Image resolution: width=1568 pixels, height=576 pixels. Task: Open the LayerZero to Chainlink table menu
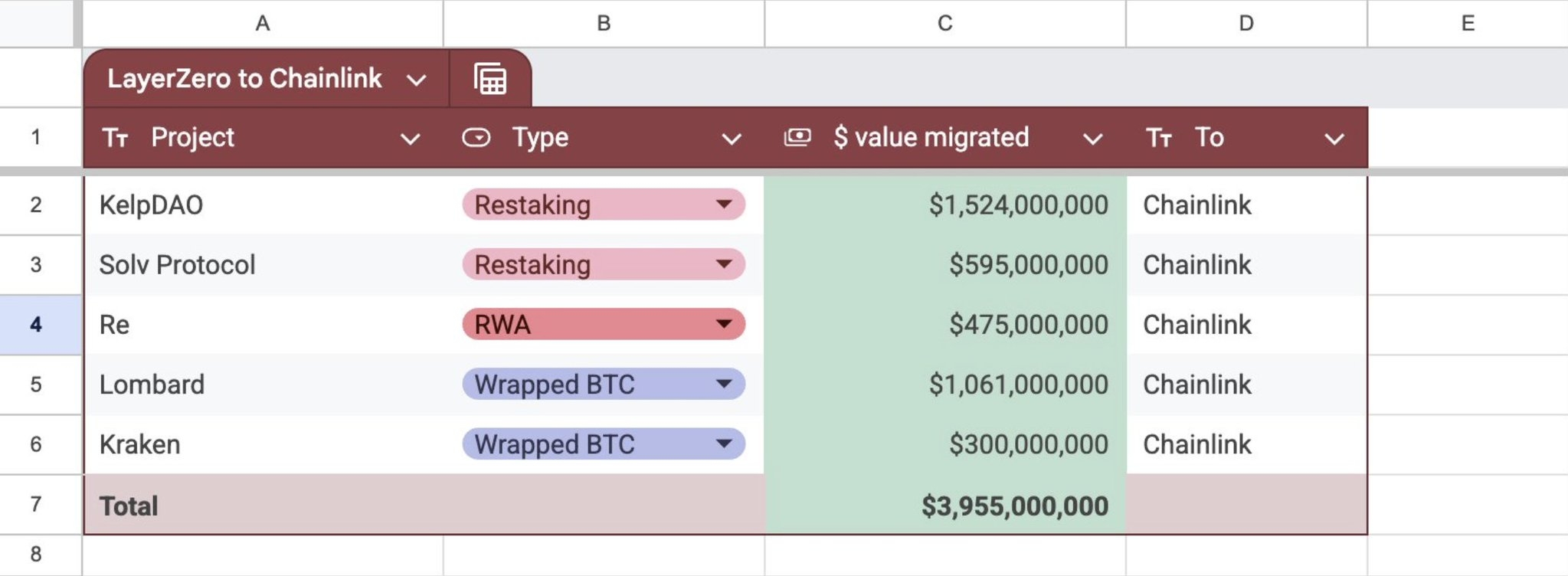click(x=416, y=80)
